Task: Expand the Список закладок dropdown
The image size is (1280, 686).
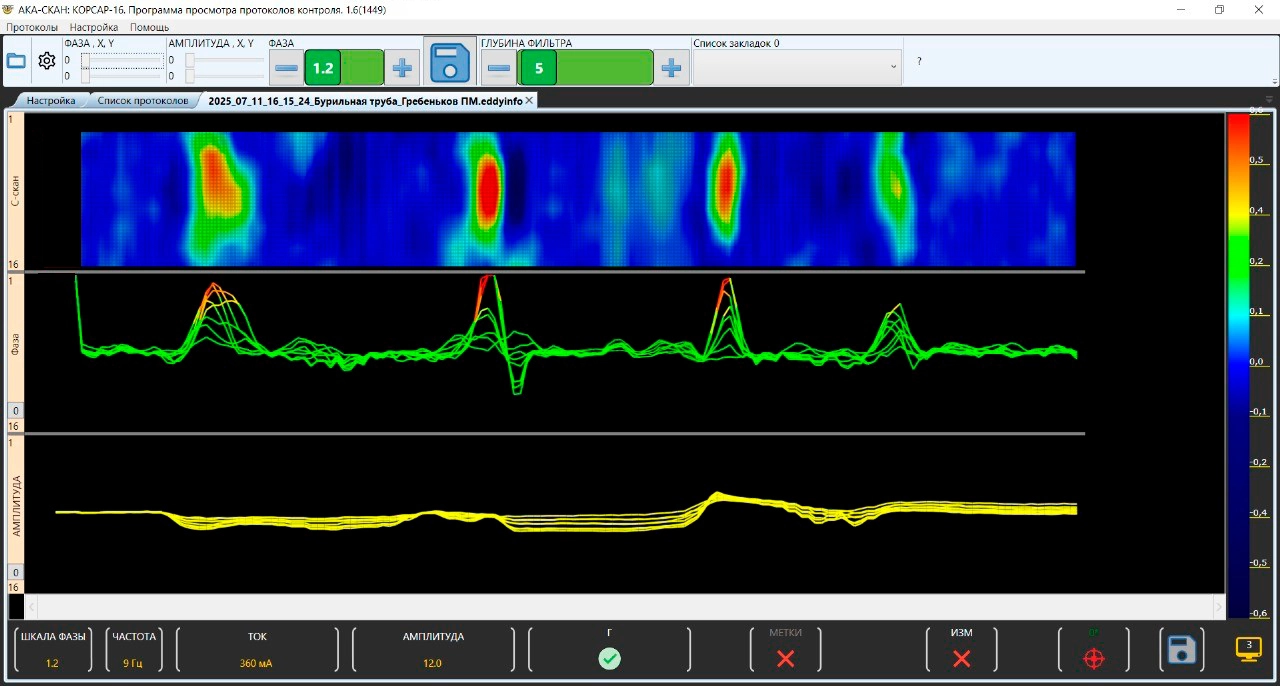Action: (893, 67)
